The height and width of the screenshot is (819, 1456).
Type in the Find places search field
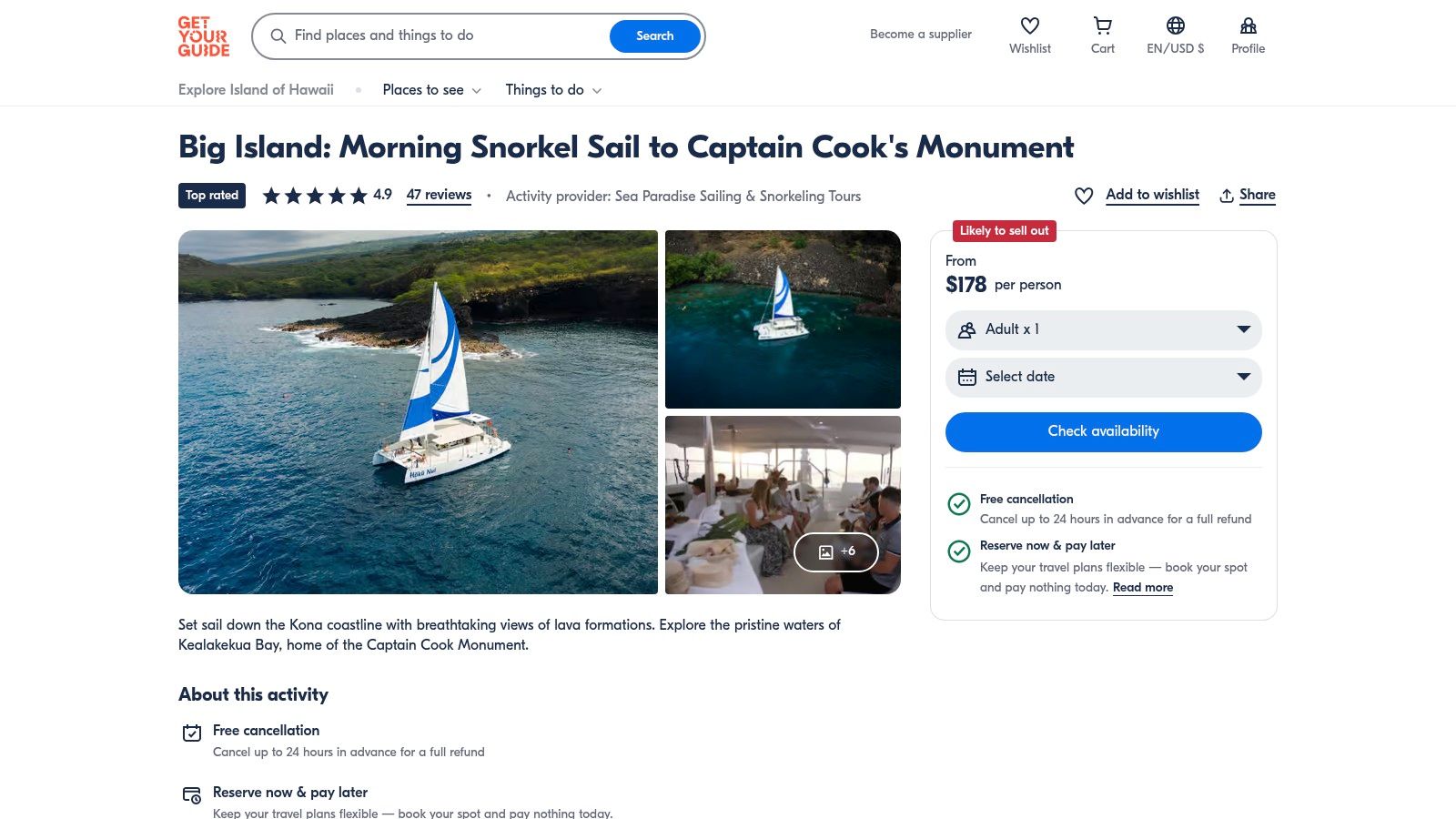click(x=446, y=36)
